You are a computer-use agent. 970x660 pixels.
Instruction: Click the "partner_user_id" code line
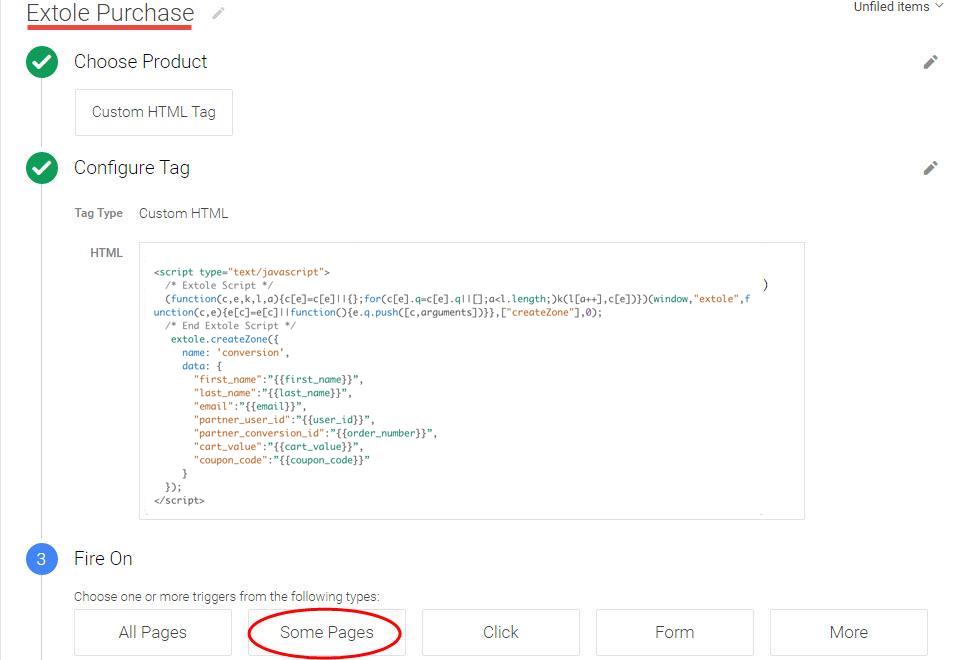[284, 420]
